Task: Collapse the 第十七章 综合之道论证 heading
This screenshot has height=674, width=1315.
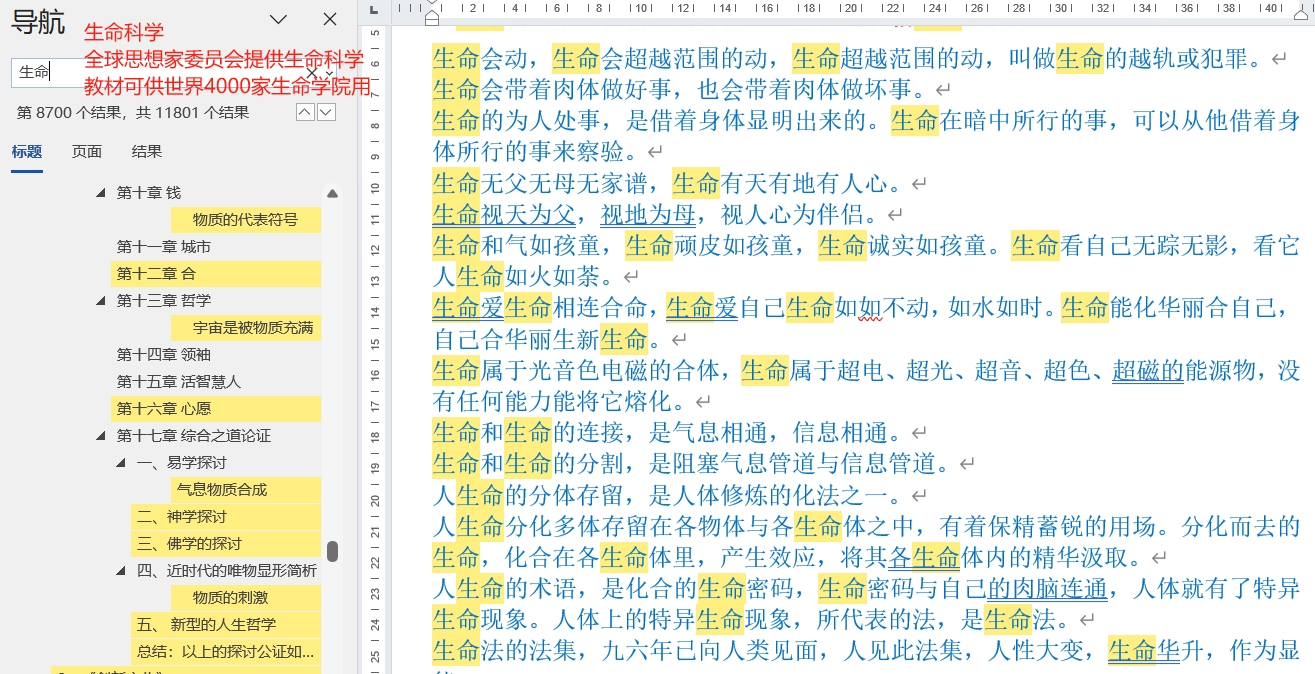Action: pos(100,436)
